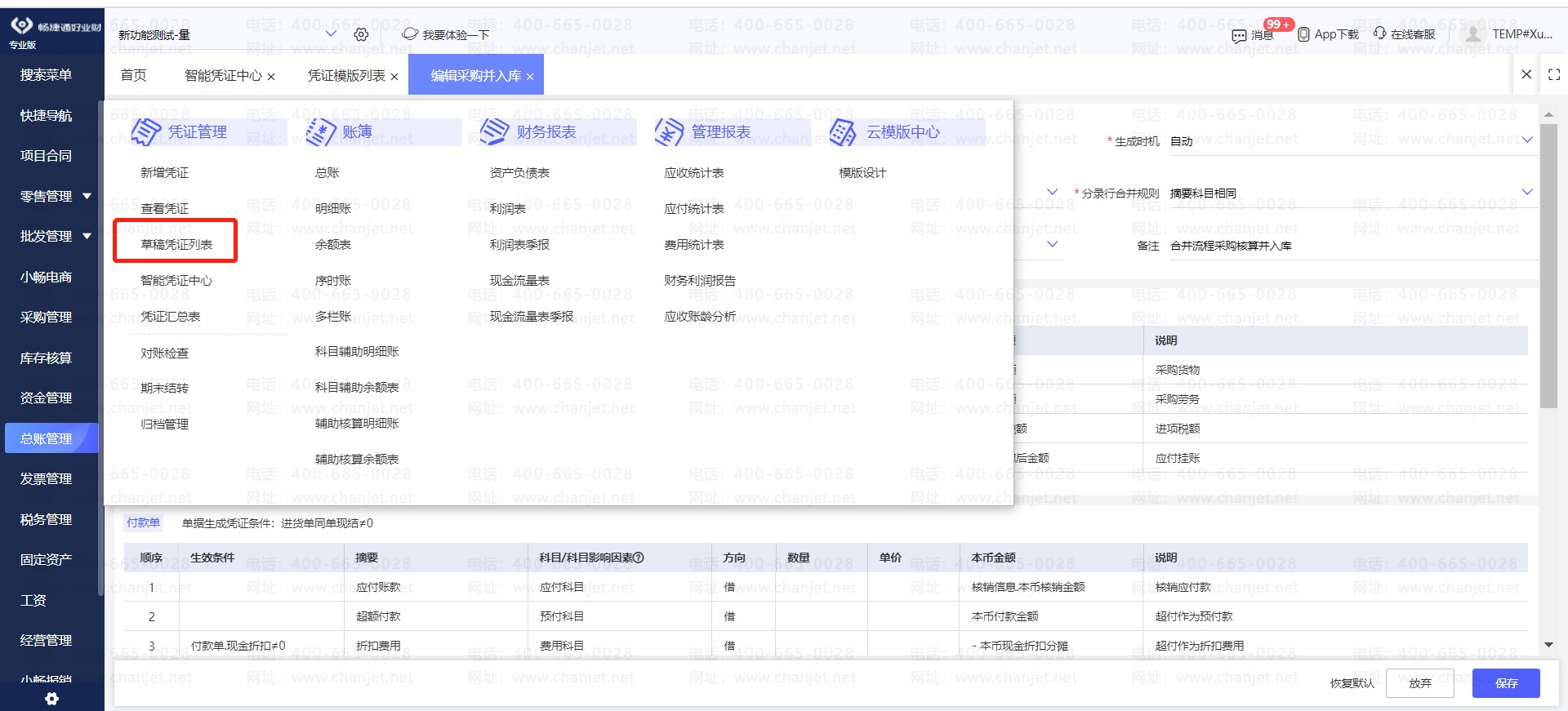Screen dimensions: 1568x711
Task: Close the 凭证模版列表 tab
Action: tap(394, 77)
